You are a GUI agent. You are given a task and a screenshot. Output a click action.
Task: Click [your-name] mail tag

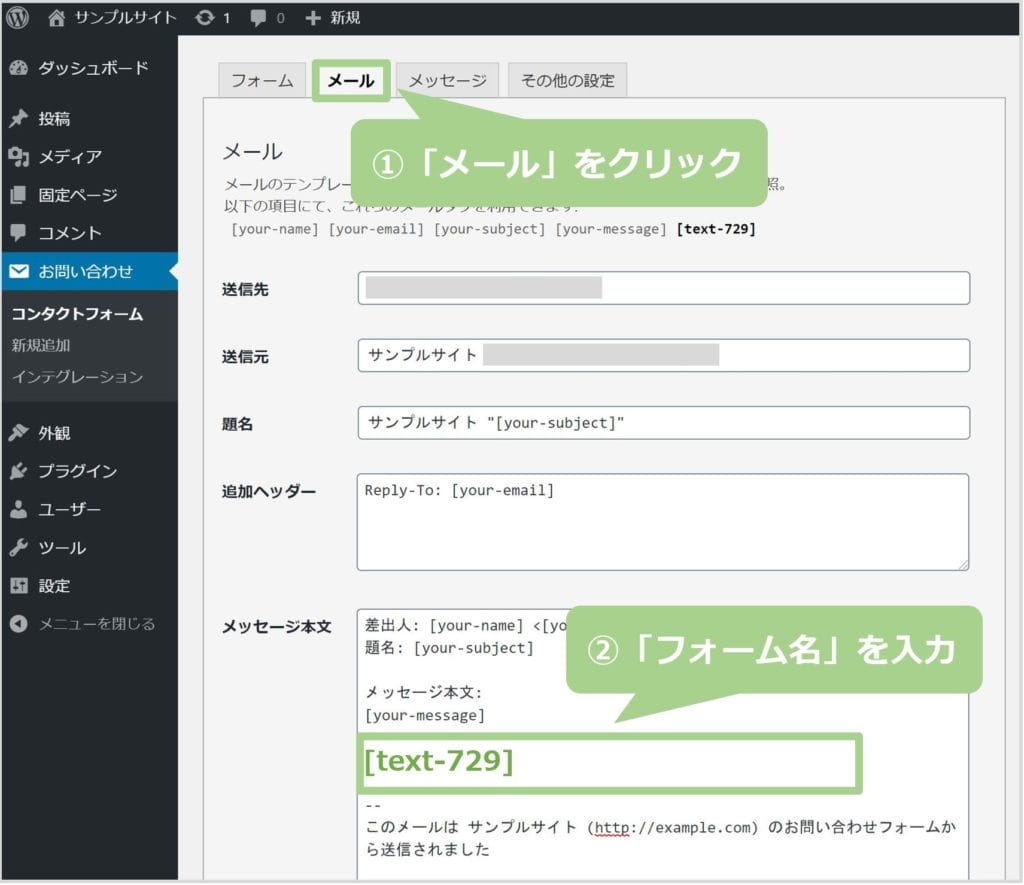274,229
